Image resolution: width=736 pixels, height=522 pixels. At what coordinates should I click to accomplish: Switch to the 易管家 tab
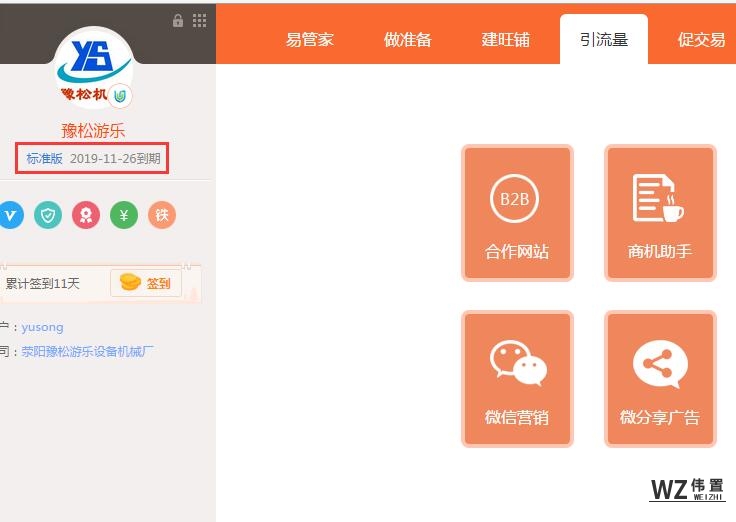310,40
